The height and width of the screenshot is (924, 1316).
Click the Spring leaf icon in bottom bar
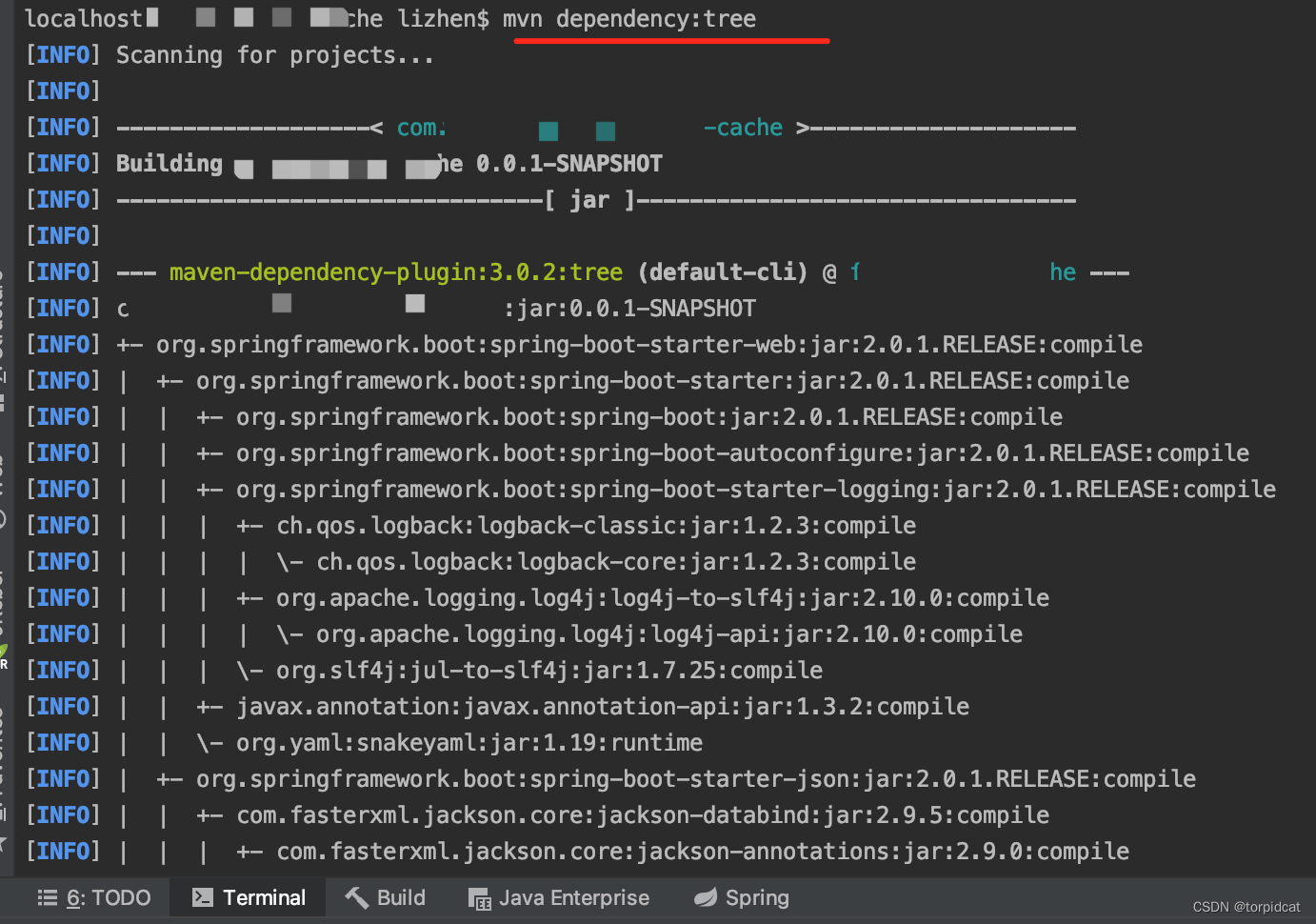(705, 896)
